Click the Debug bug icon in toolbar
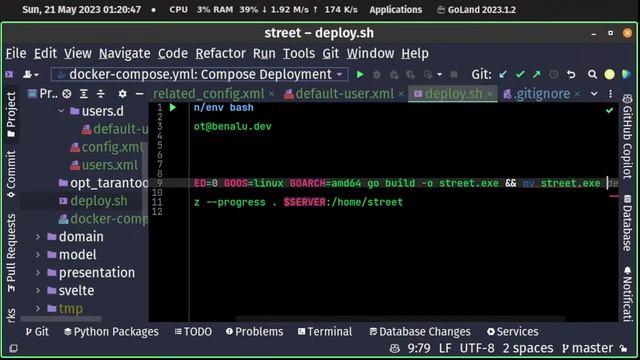Image resolution: width=640 pixels, height=360 pixels. click(x=377, y=75)
